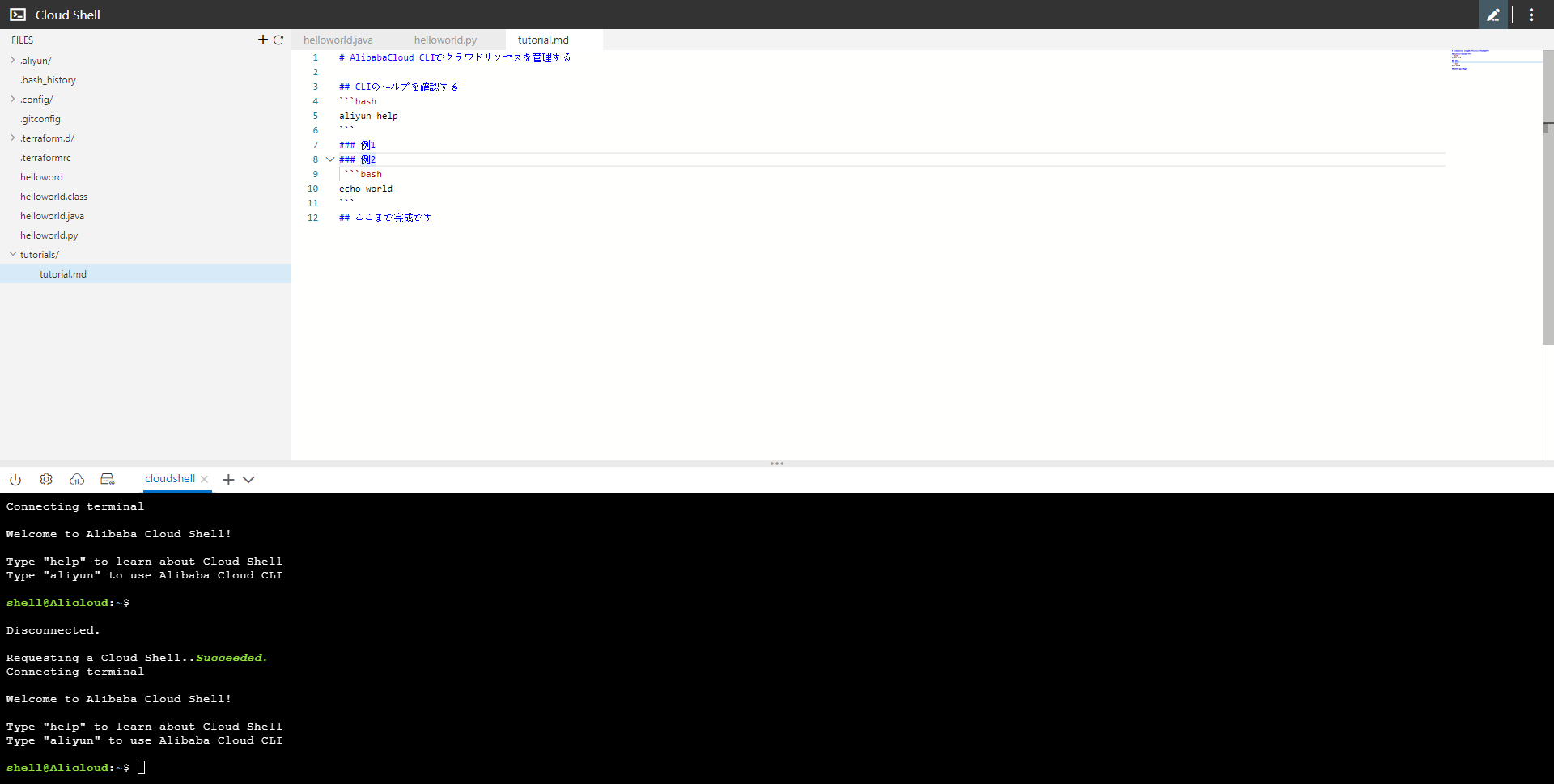This screenshot has height=784, width=1554.
Task: Open helloworld.class in file tree
Action: tap(54, 197)
